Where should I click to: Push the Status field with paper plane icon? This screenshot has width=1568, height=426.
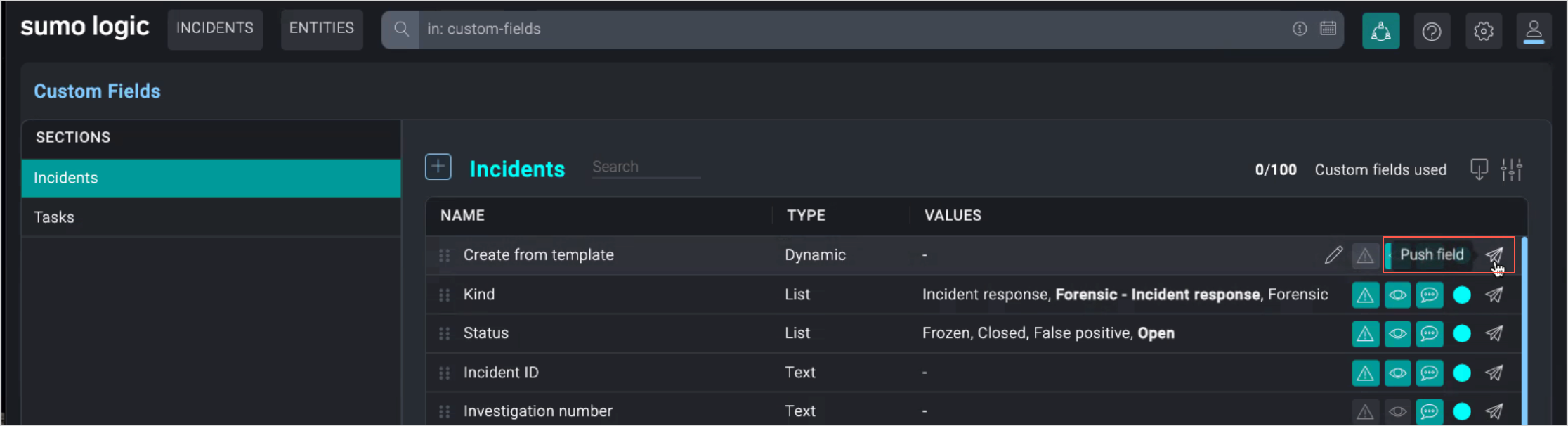[x=1494, y=333]
